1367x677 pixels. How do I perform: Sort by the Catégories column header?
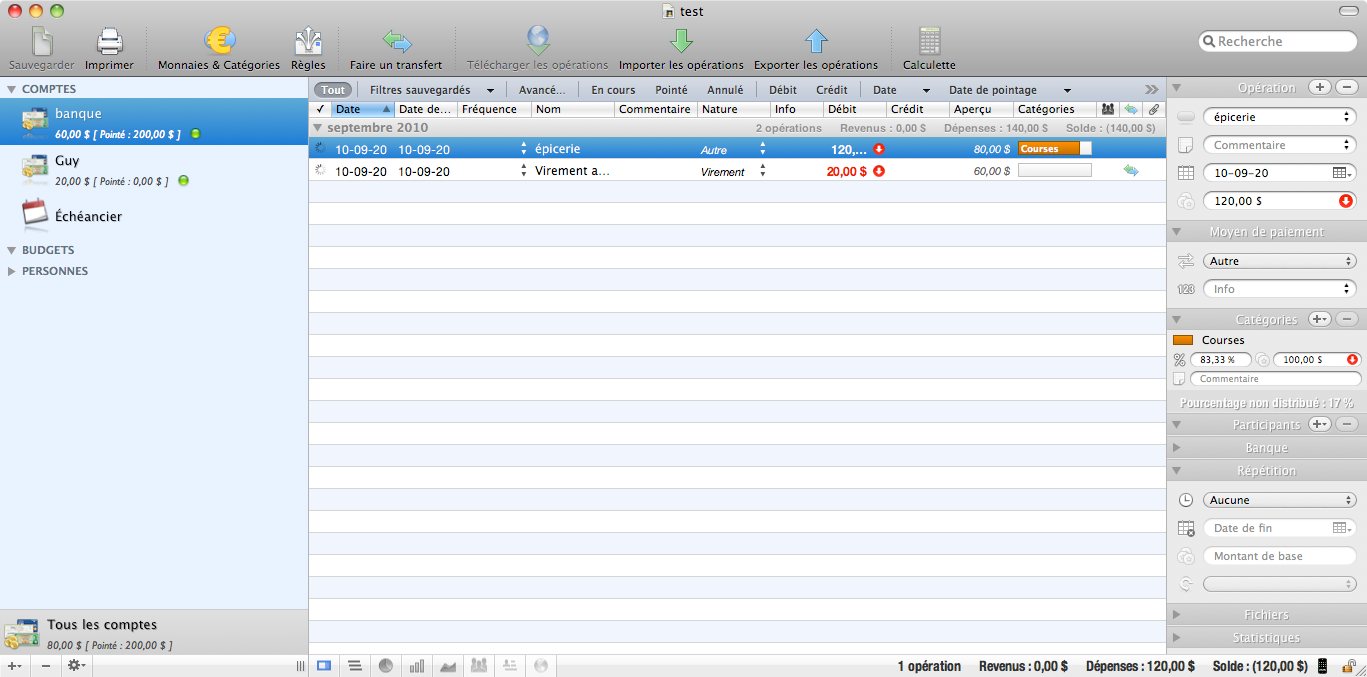point(1055,109)
